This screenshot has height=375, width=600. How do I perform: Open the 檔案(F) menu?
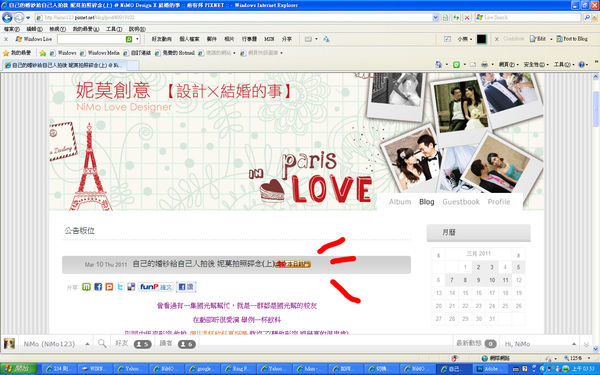pyautogui.click(x=11, y=29)
